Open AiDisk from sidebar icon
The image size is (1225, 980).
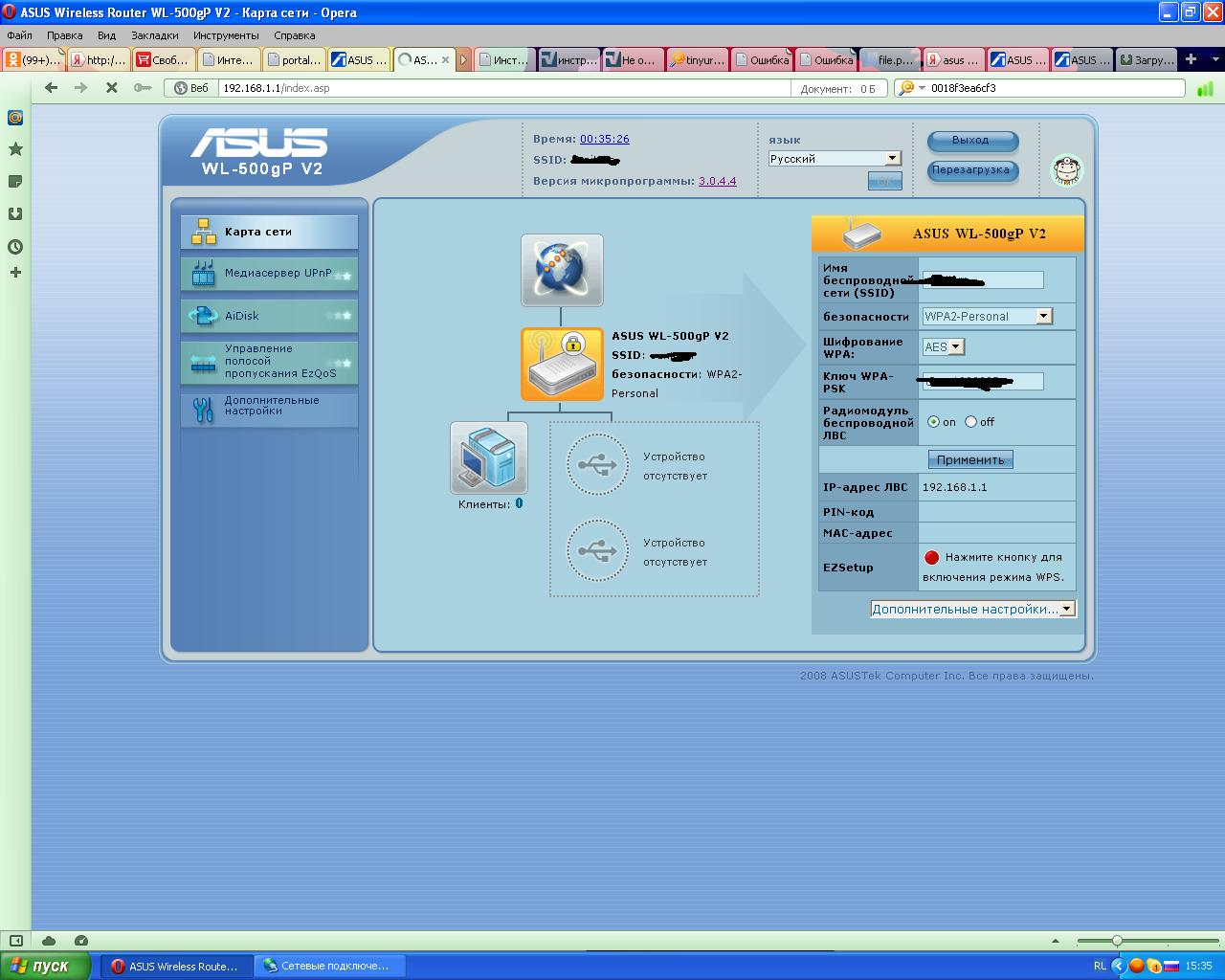(204, 315)
